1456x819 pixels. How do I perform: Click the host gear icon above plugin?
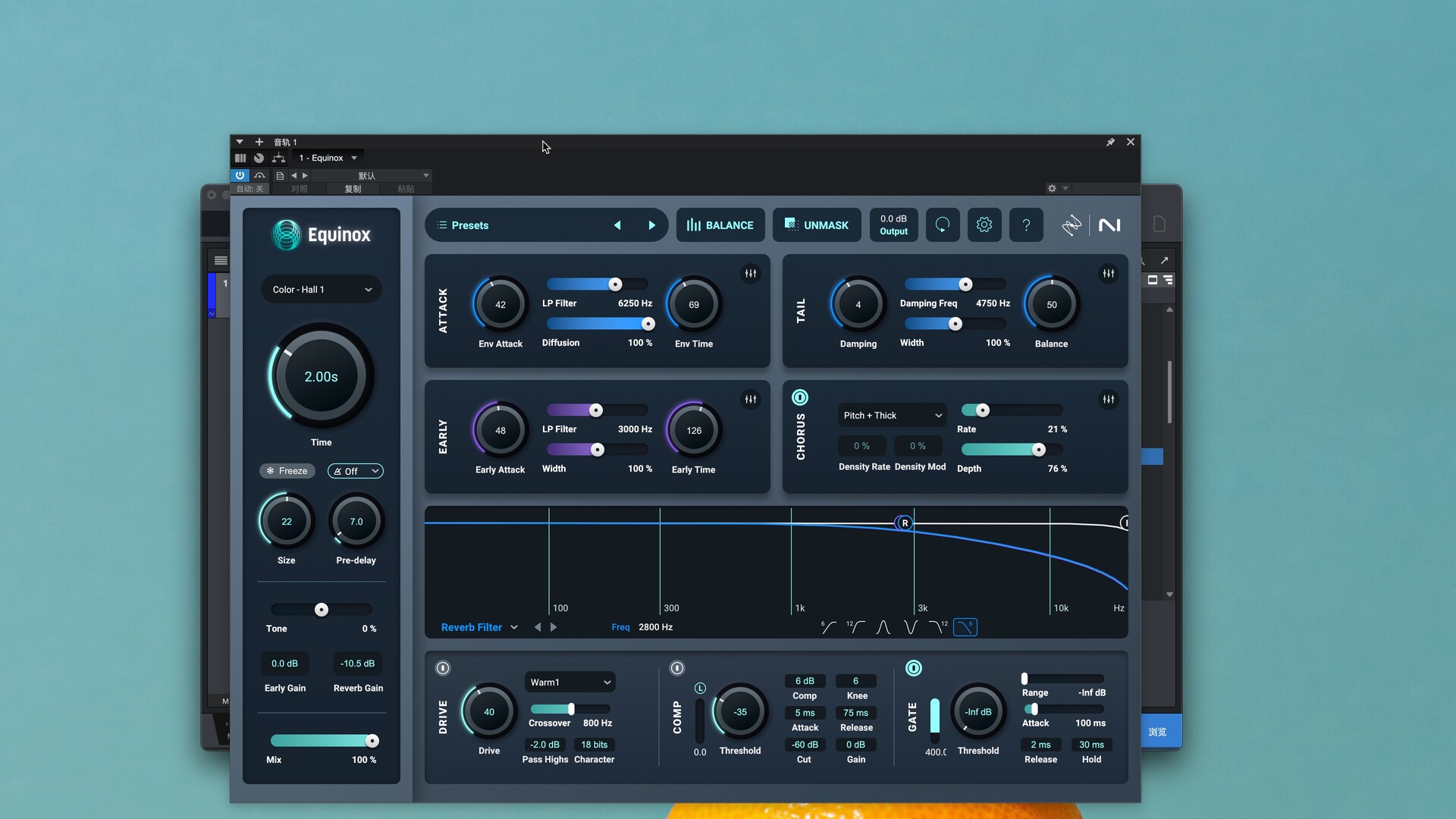pyautogui.click(x=1052, y=189)
